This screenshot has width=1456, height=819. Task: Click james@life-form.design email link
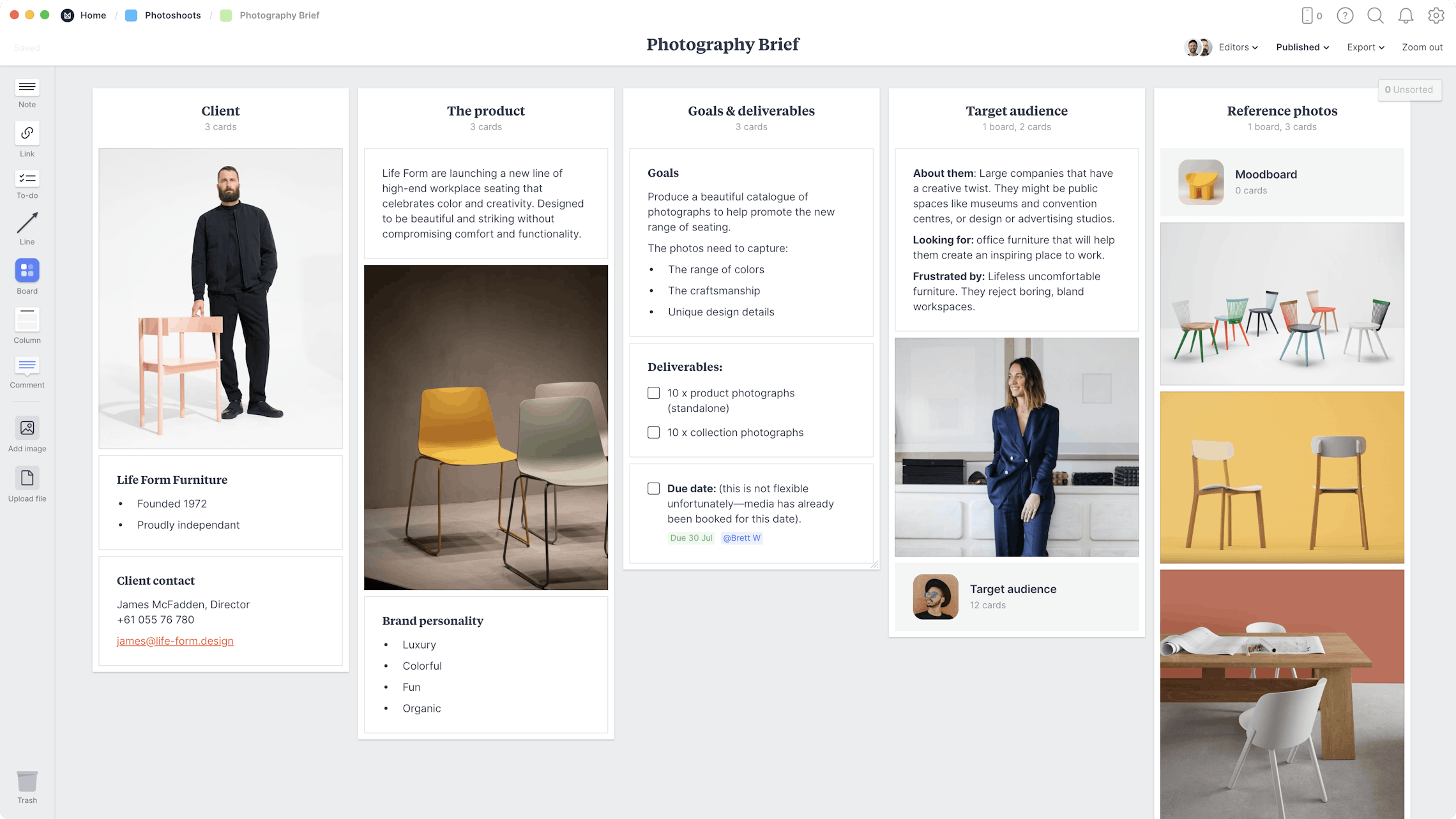[175, 640]
